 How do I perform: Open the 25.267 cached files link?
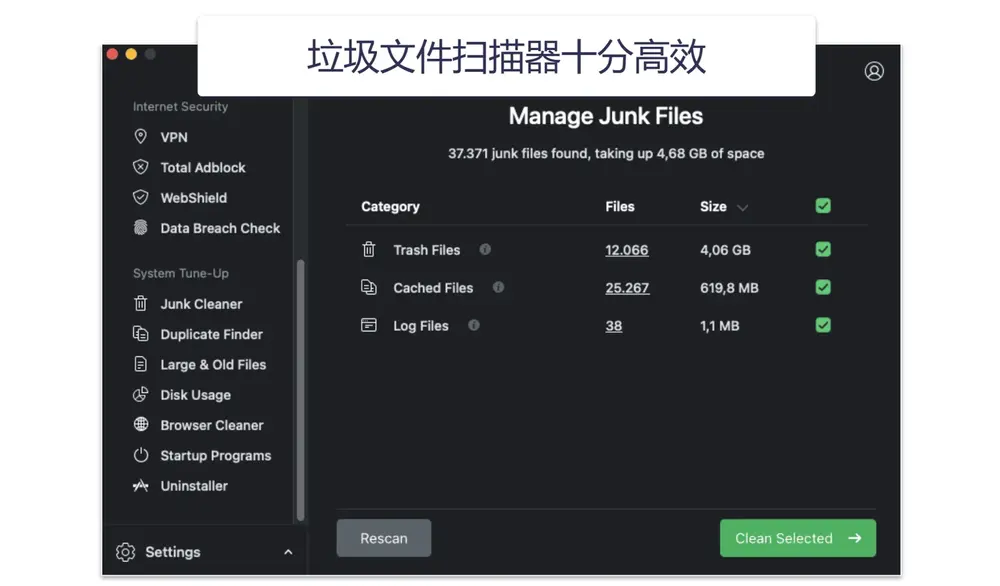coord(627,288)
